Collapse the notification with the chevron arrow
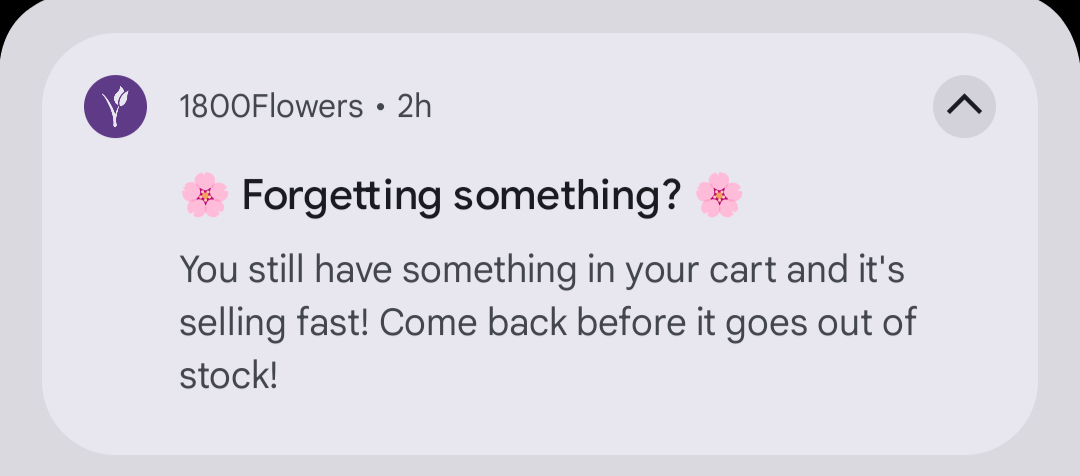Image resolution: width=1080 pixels, height=476 pixels. pos(964,106)
